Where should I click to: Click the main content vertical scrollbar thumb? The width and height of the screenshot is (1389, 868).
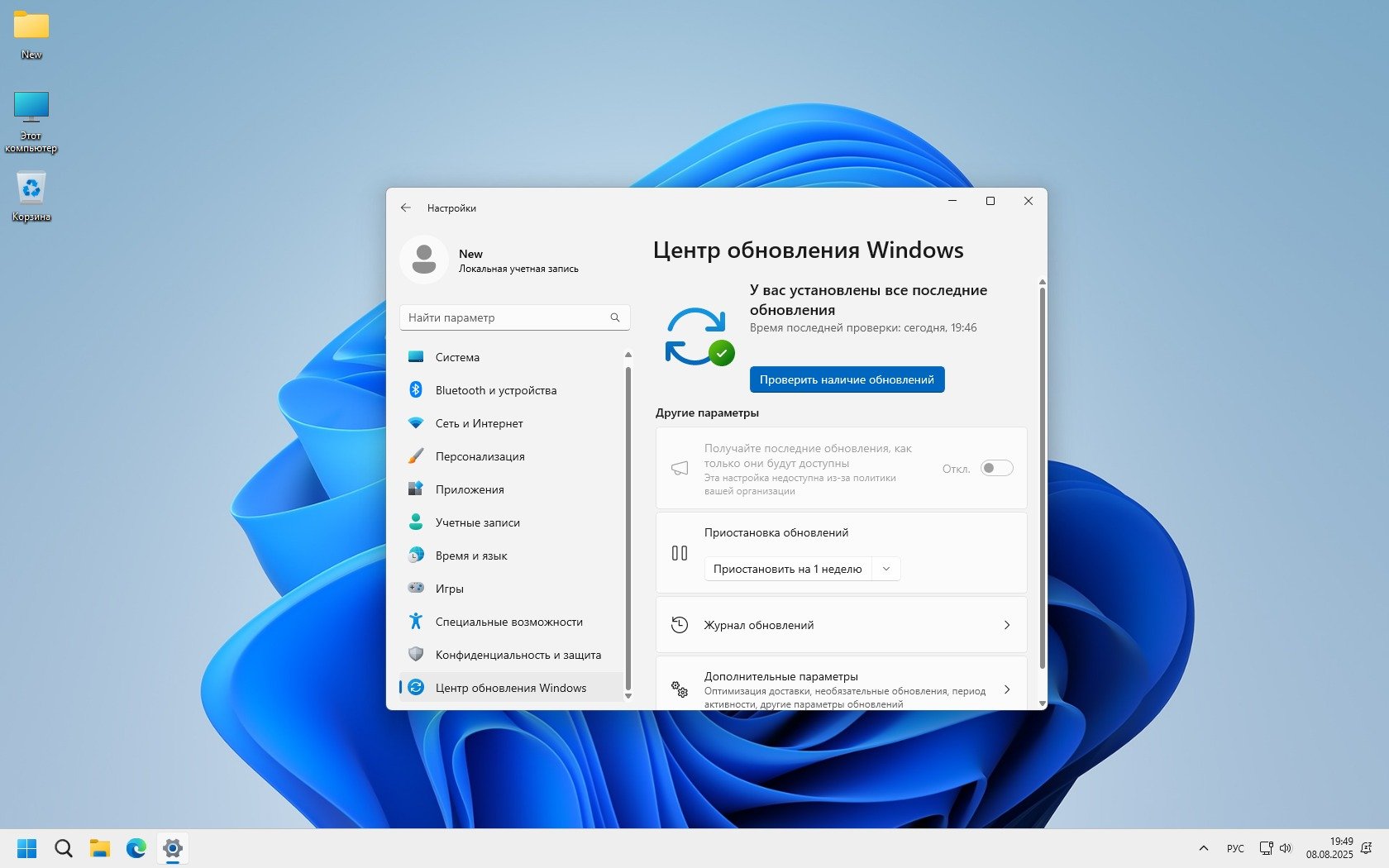(1042, 478)
